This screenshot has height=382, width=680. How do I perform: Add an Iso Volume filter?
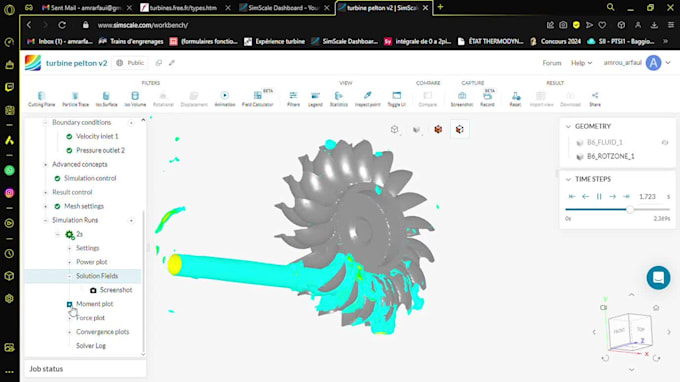coord(135,99)
